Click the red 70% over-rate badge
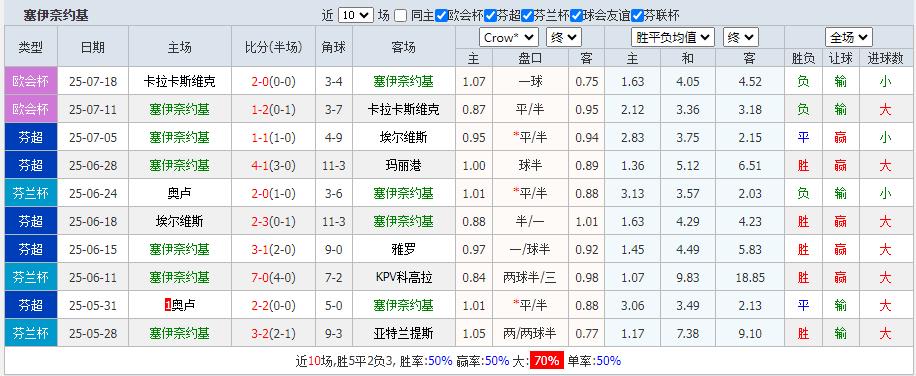Viewport: 916px width, 376px height. click(547, 361)
